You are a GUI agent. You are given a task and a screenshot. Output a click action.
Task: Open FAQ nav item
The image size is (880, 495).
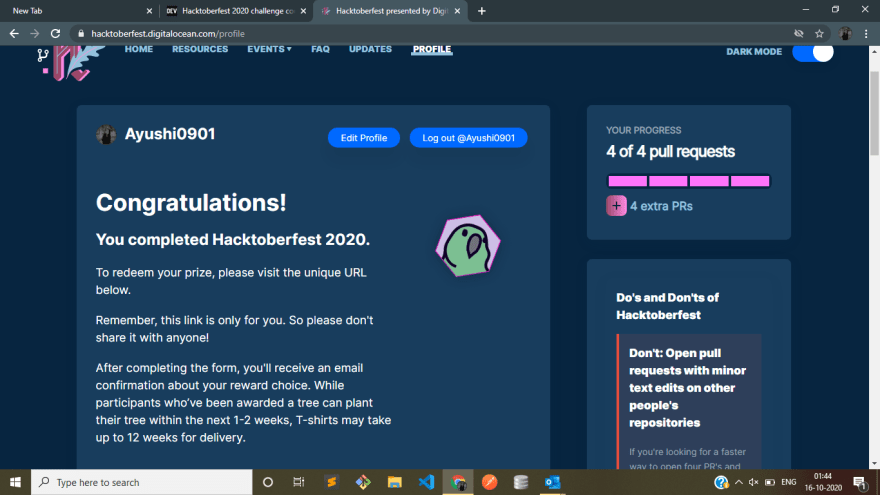click(320, 49)
